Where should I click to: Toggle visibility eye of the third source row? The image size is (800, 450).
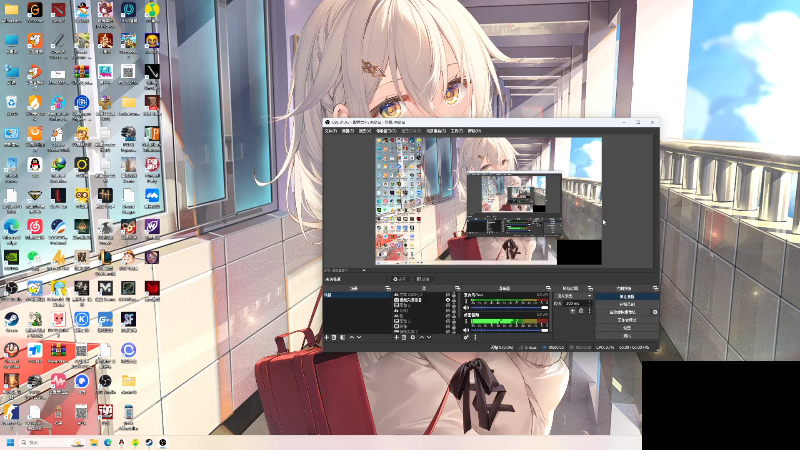[x=447, y=305]
